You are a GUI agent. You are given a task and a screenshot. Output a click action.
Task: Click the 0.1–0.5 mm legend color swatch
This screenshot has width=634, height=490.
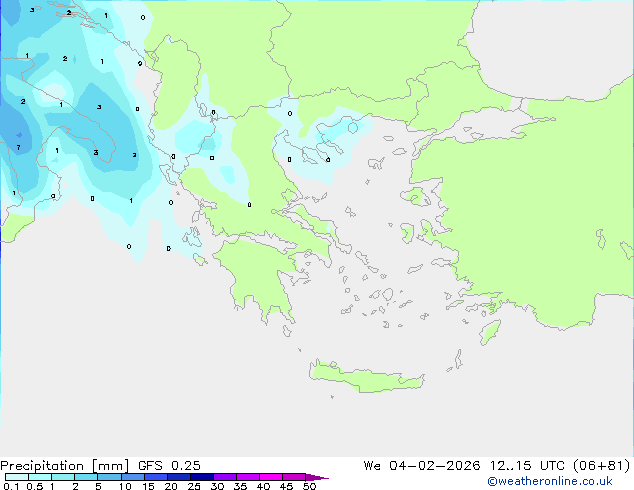point(17,477)
